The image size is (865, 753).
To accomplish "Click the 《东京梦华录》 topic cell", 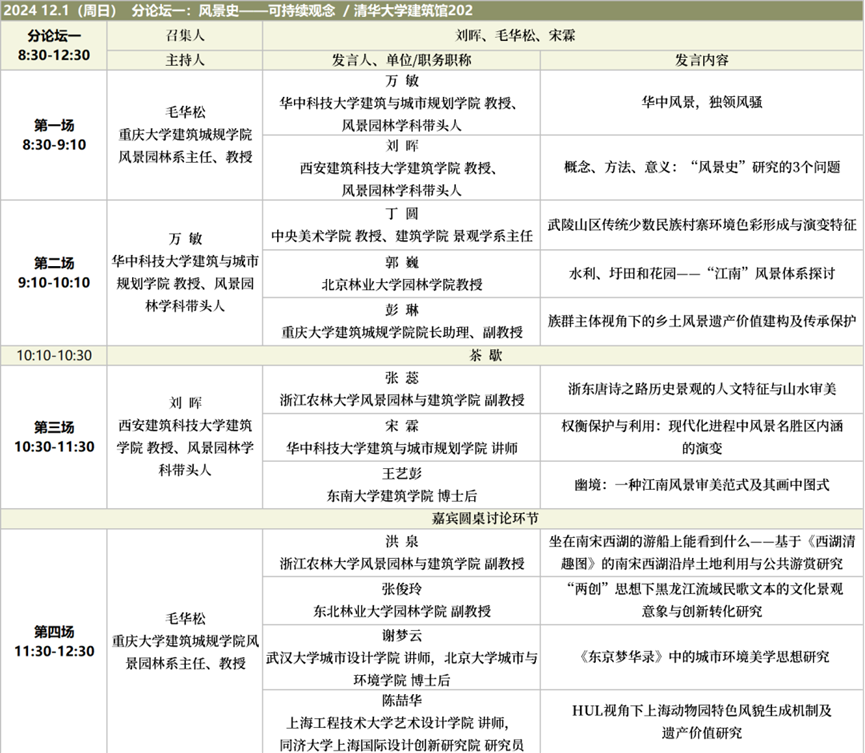I will [701, 656].
